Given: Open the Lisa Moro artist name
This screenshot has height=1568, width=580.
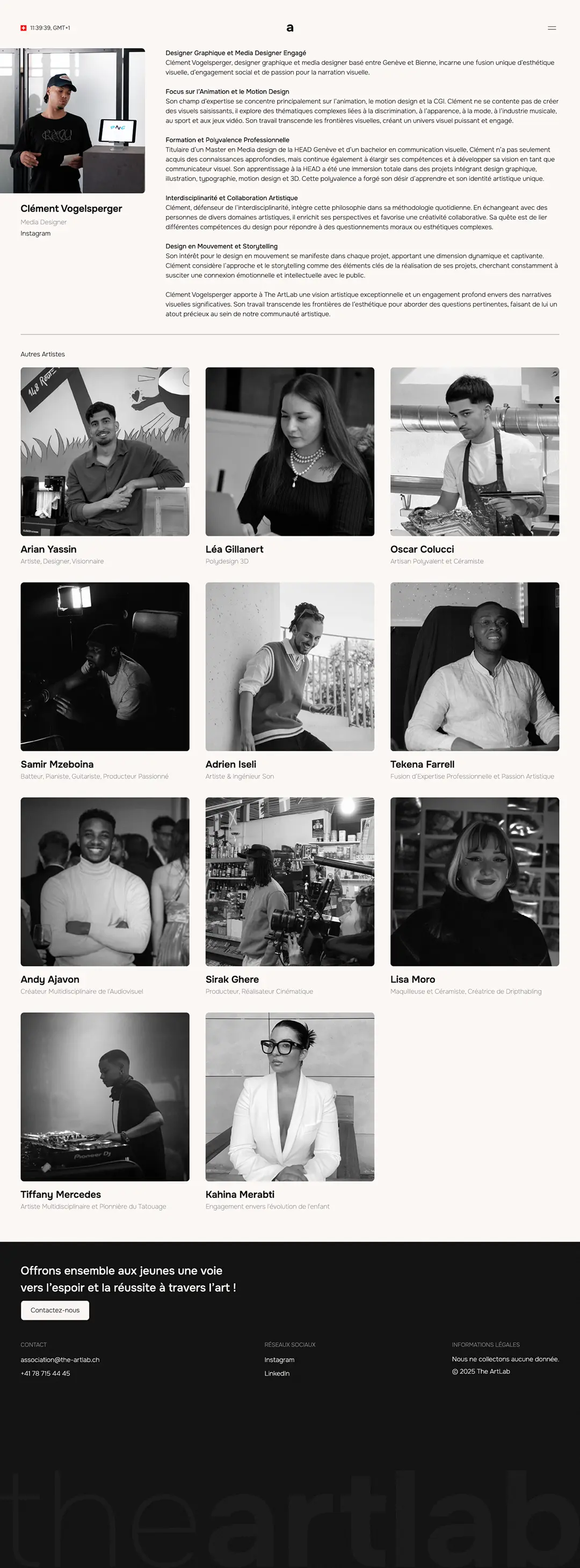Looking at the screenshot, I should click(412, 979).
